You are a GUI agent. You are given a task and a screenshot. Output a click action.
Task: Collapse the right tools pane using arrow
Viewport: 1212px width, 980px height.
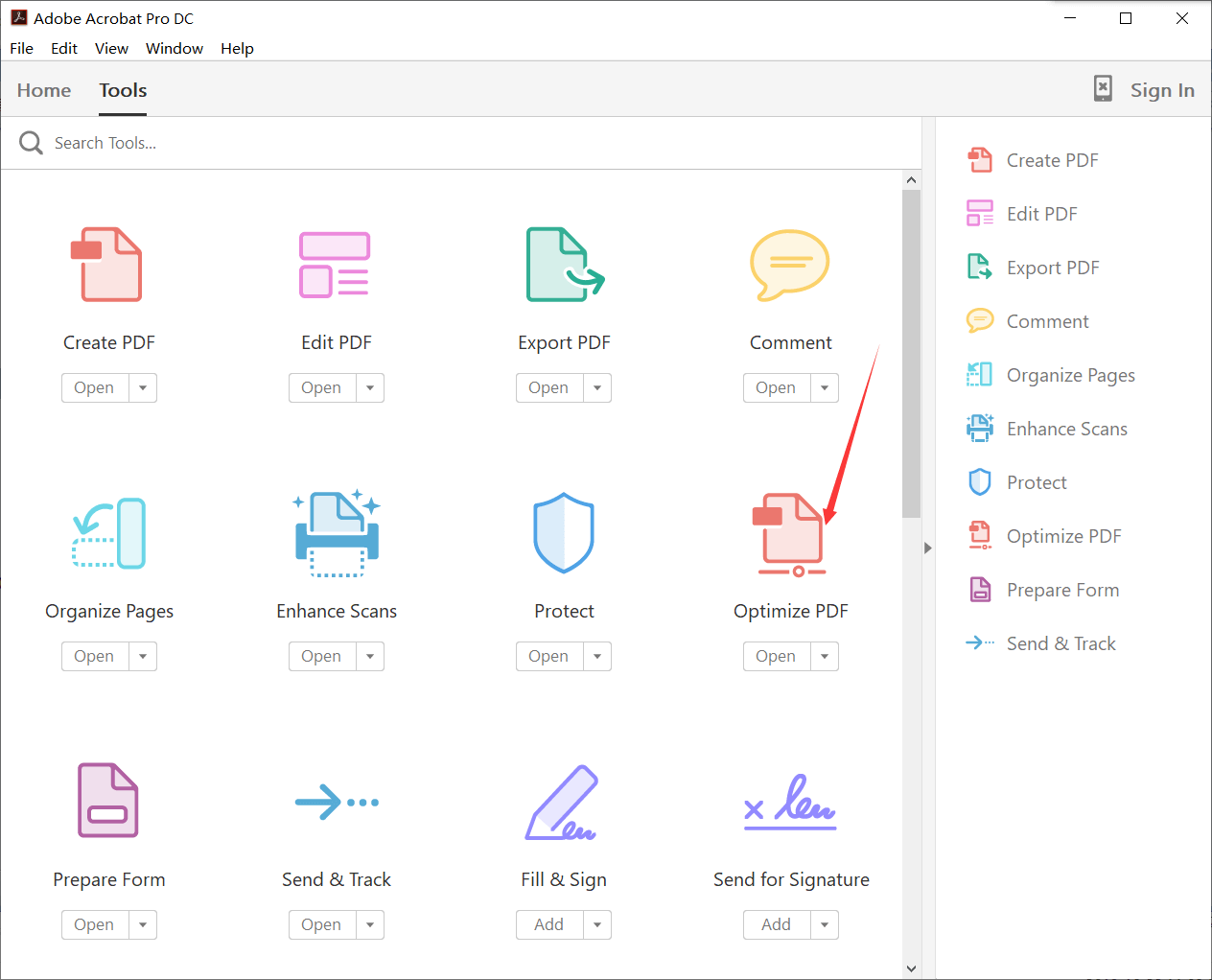tap(927, 548)
